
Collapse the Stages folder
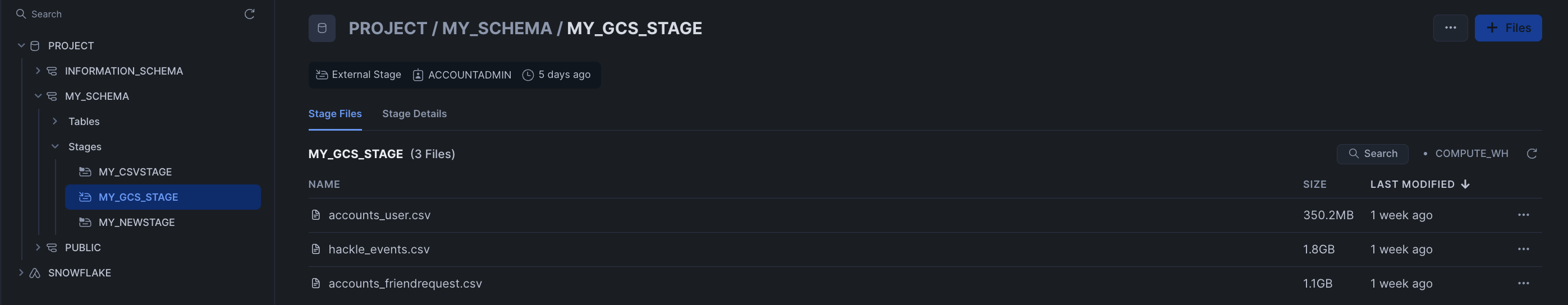point(55,146)
